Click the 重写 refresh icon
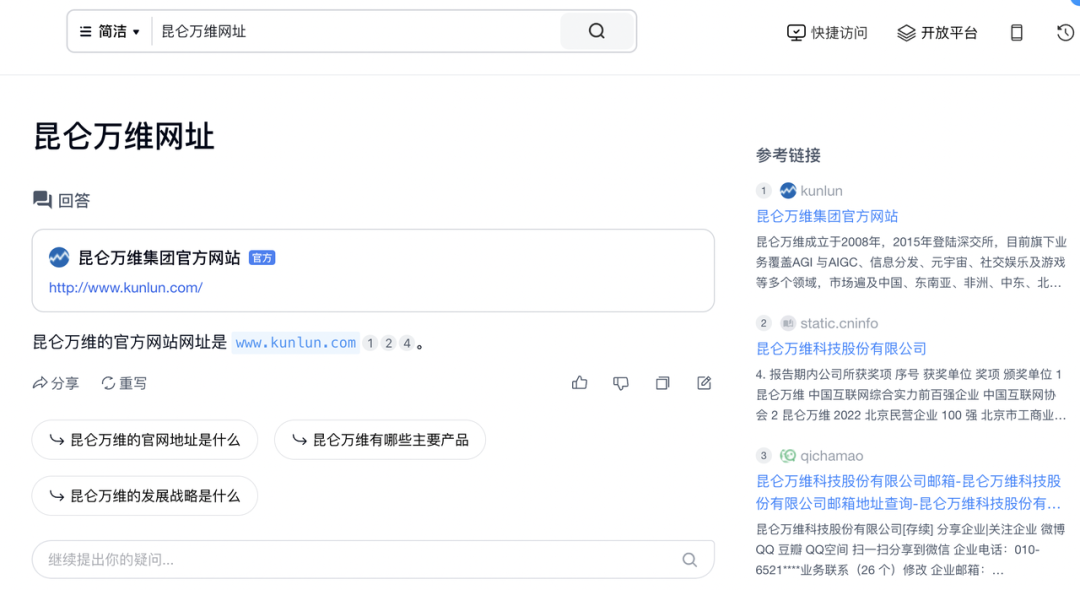1080x590 pixels. click(108, 383)
